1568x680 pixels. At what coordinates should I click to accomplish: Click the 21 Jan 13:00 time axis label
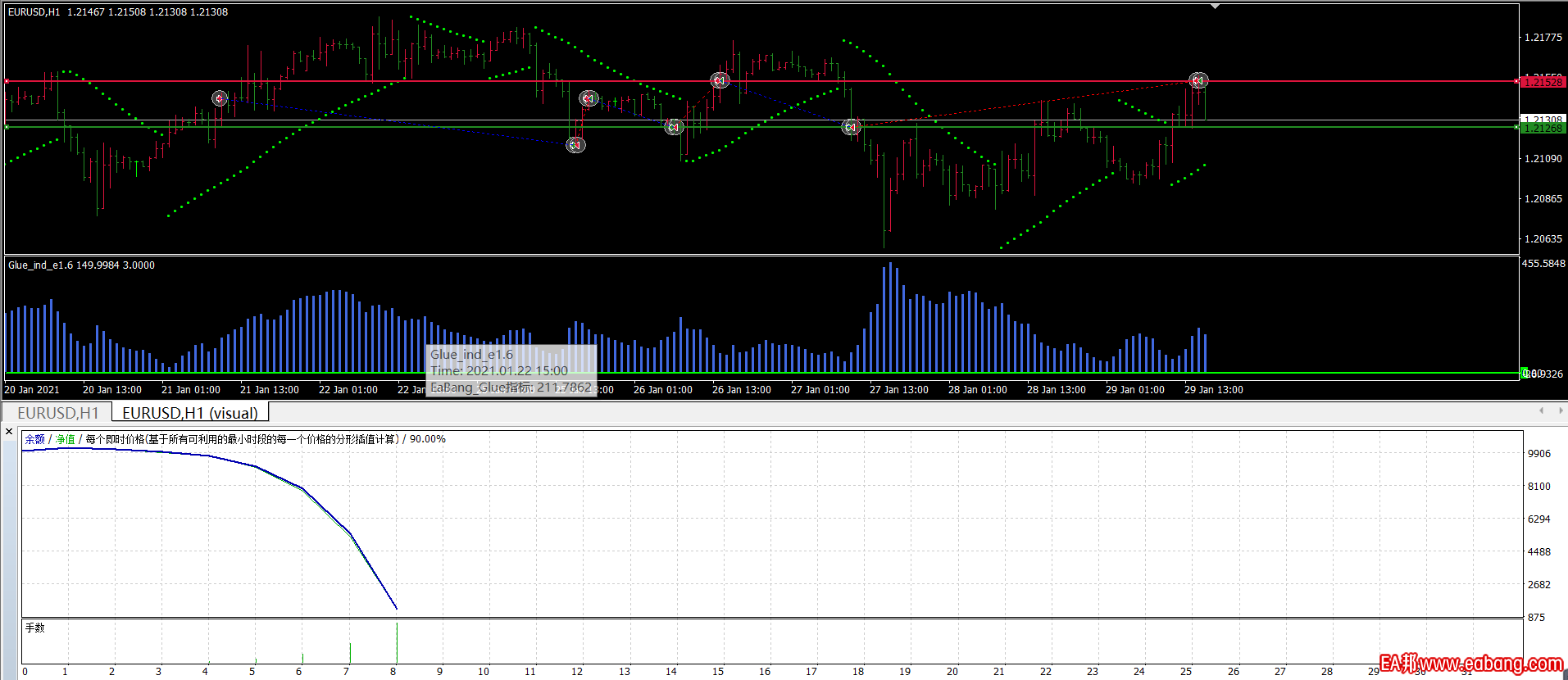tap(270, 390)
